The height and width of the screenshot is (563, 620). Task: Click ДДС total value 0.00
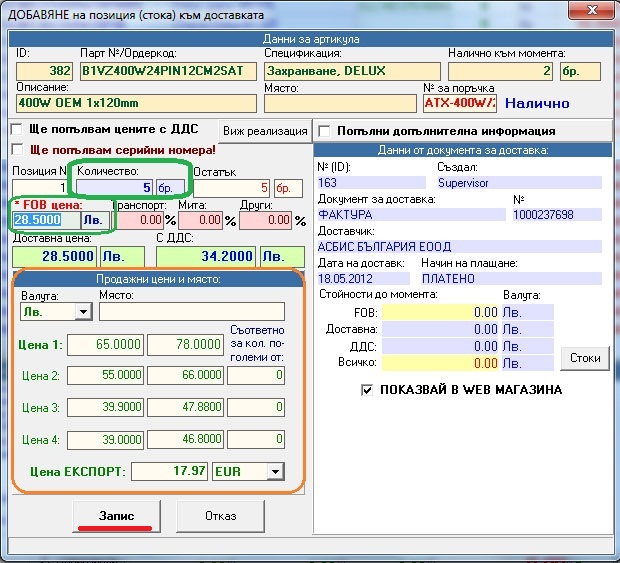click(x=440, y=346)
